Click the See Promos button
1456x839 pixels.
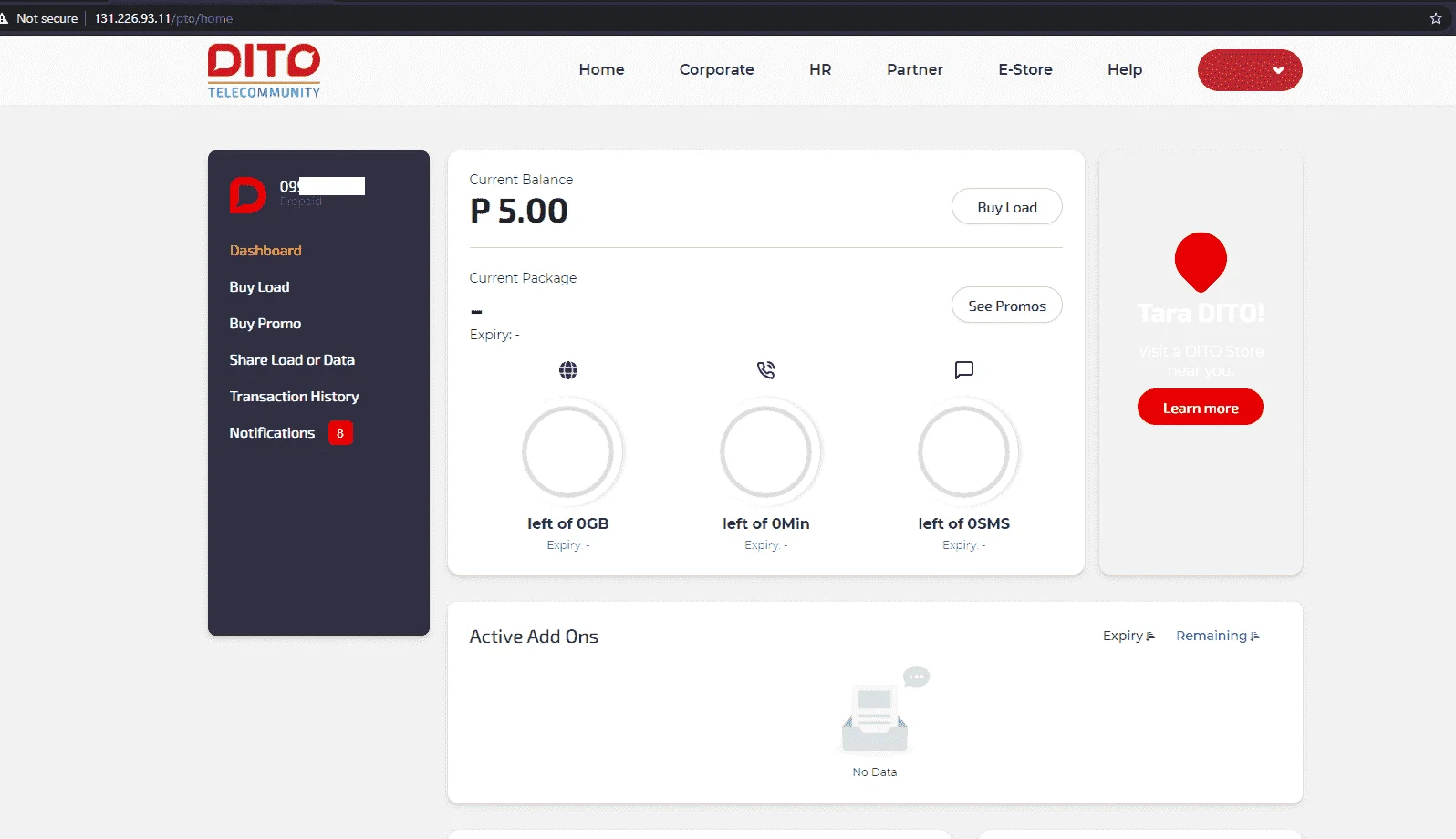(1007, 306)
